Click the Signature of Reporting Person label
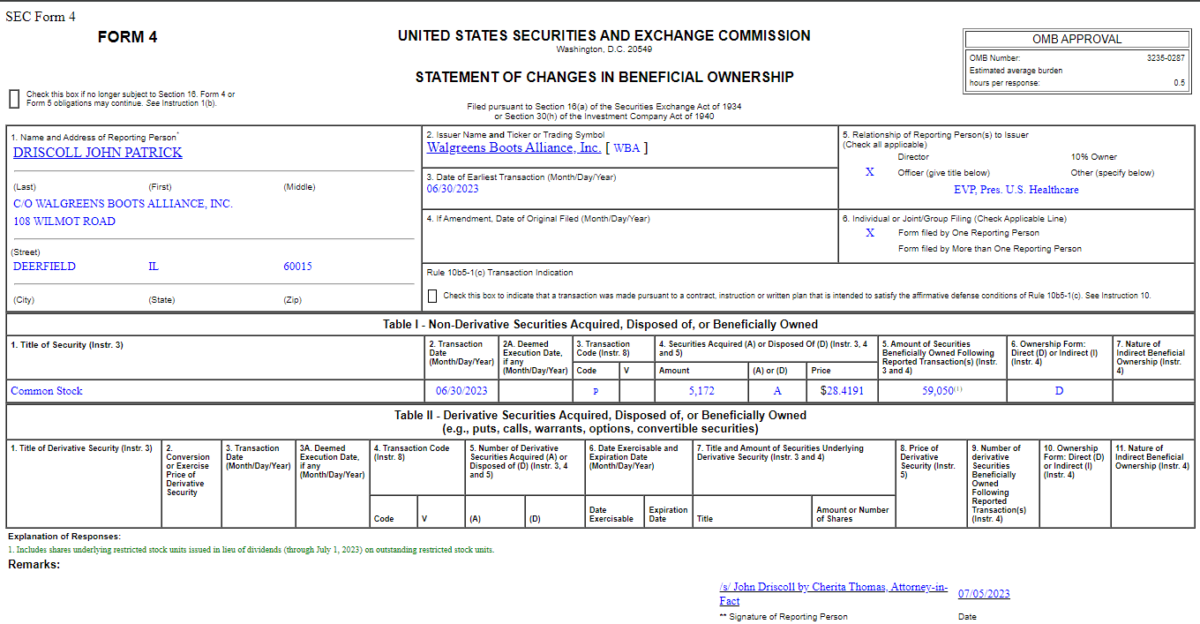This screenshot has width=1200, height=624. pyautogui.click(x=783, y=617)
